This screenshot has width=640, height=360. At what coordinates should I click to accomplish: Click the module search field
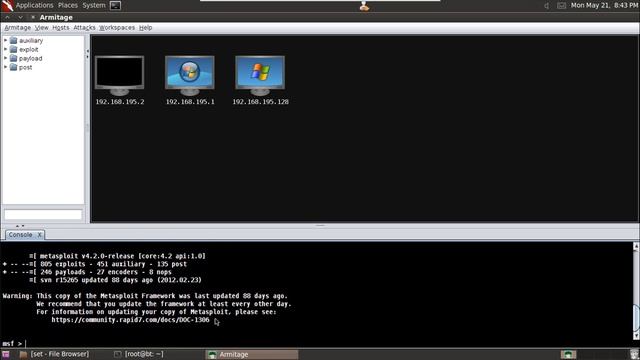click(x=43, y=214)
